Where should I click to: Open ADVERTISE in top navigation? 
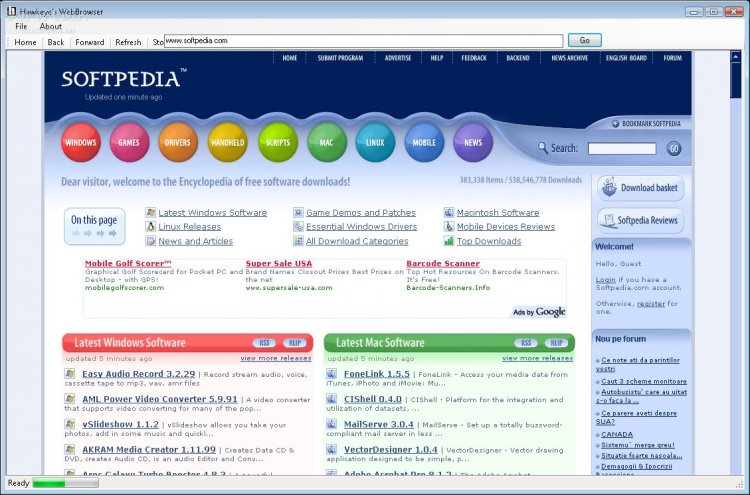click(398, 58)
